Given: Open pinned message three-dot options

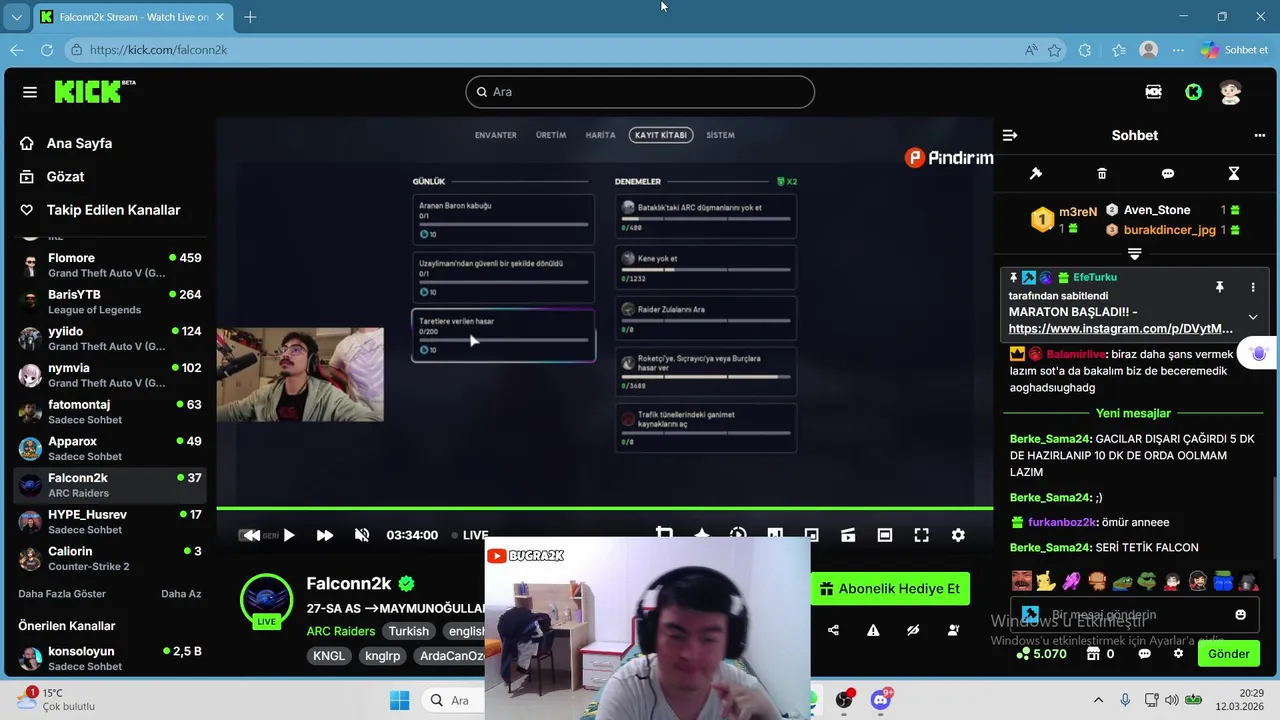Looking at the screenshot, I should click(1253, 287).
